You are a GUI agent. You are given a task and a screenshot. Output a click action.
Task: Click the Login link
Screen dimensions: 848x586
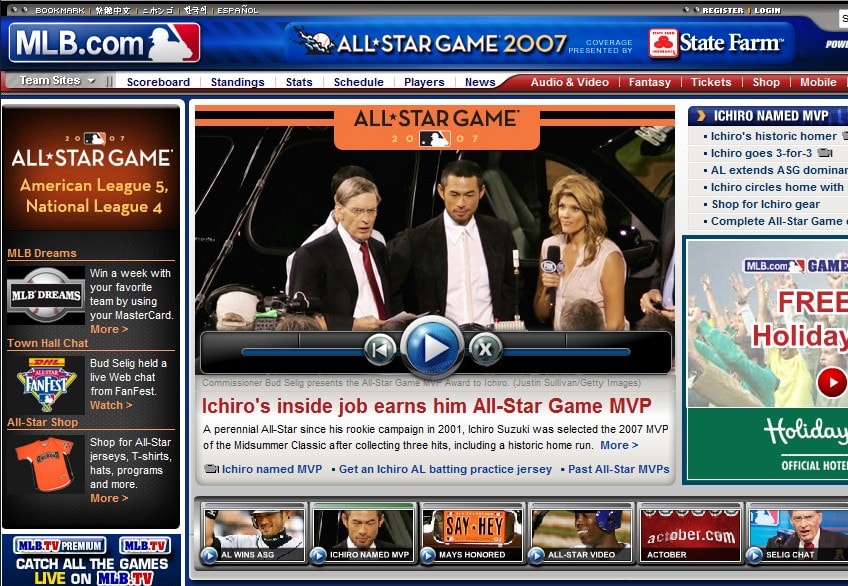(x=767, y=10)
